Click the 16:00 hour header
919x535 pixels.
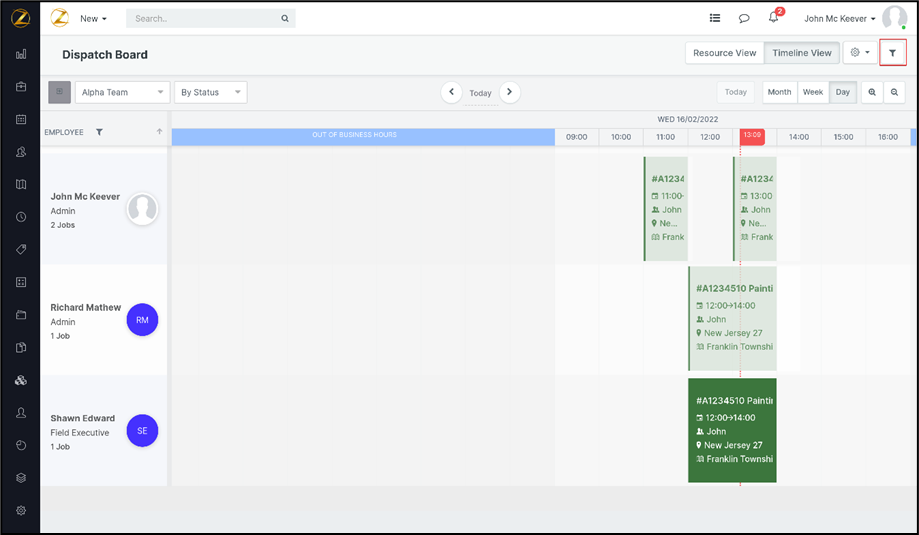pos(888,137)
